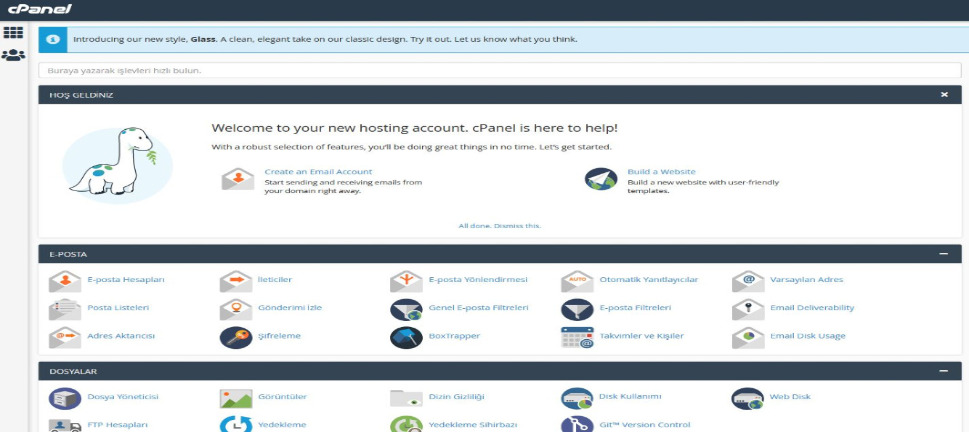This screenshot has height=432, width=969.
Task: Click the Create an Email Account envelope icon
Action: [238, 179]
